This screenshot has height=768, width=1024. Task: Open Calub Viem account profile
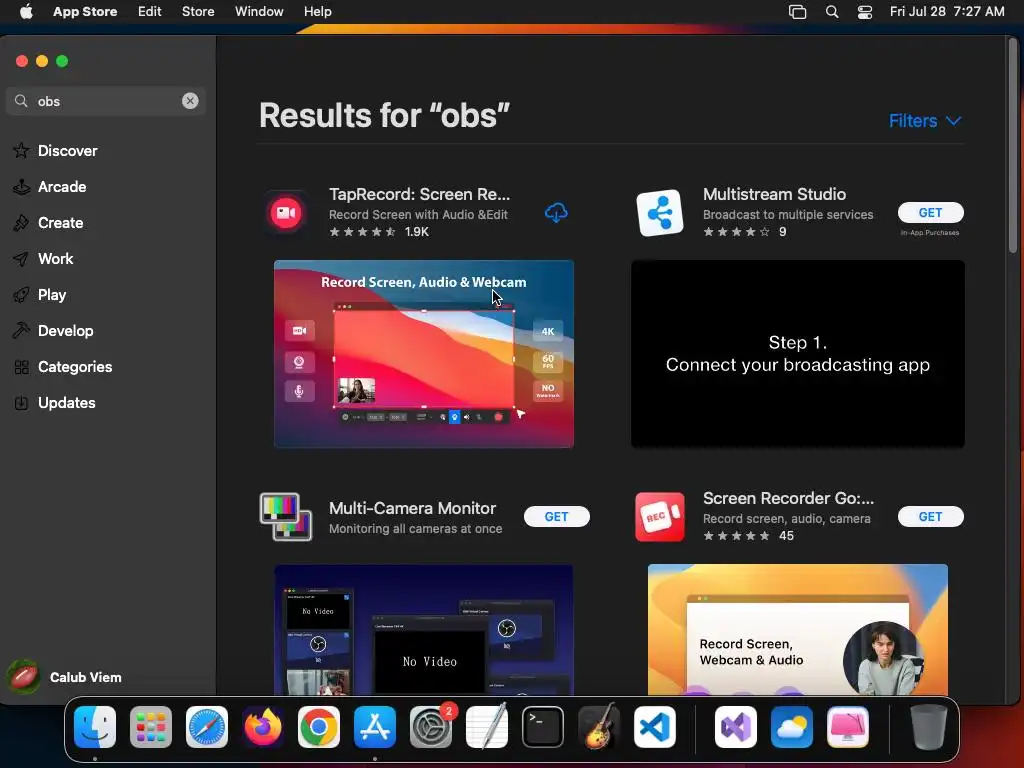(65, 677)
